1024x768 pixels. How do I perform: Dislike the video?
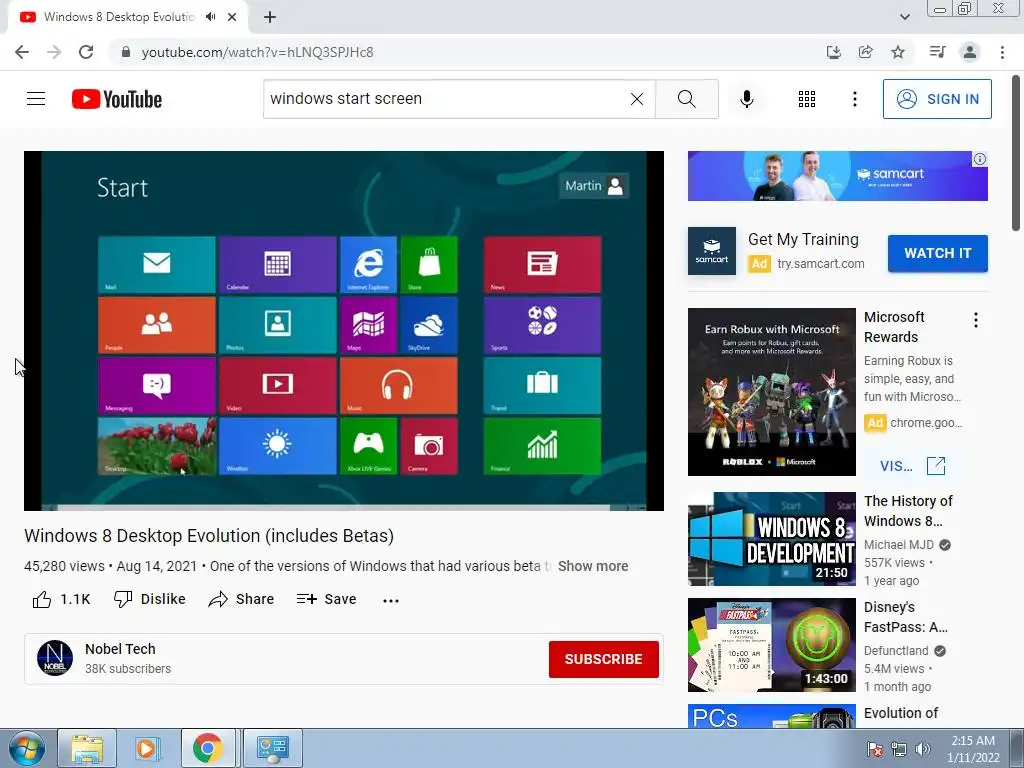point(150,600)
